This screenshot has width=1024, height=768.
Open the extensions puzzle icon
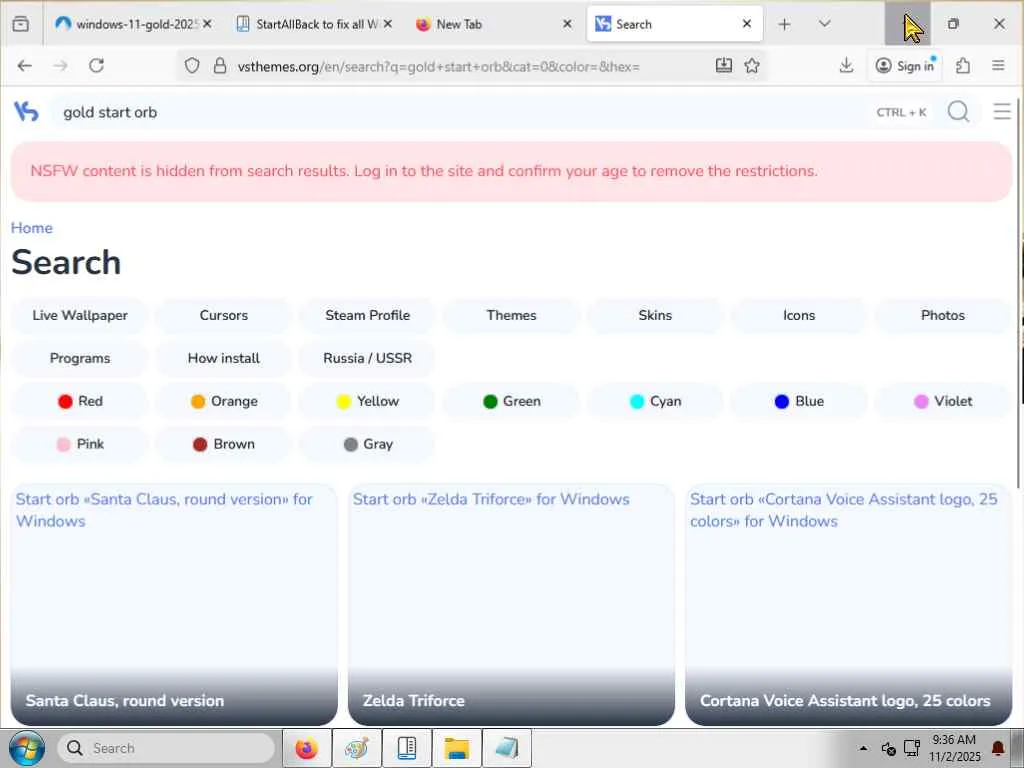(x=963, y=65)
